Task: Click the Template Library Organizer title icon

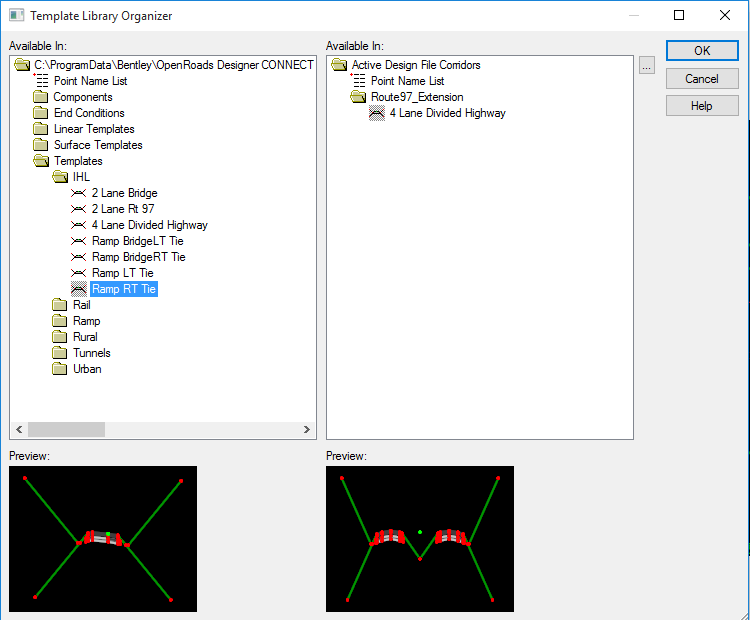Action: (x=16, y=15)
